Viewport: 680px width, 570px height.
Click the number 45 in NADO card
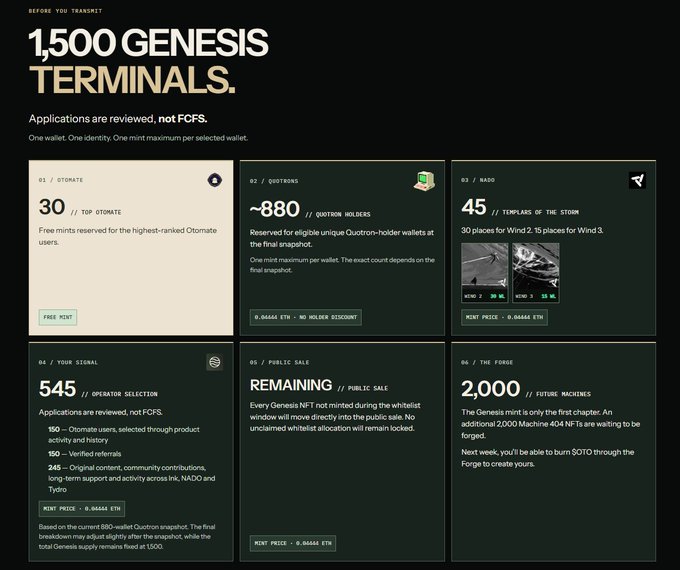474,207
